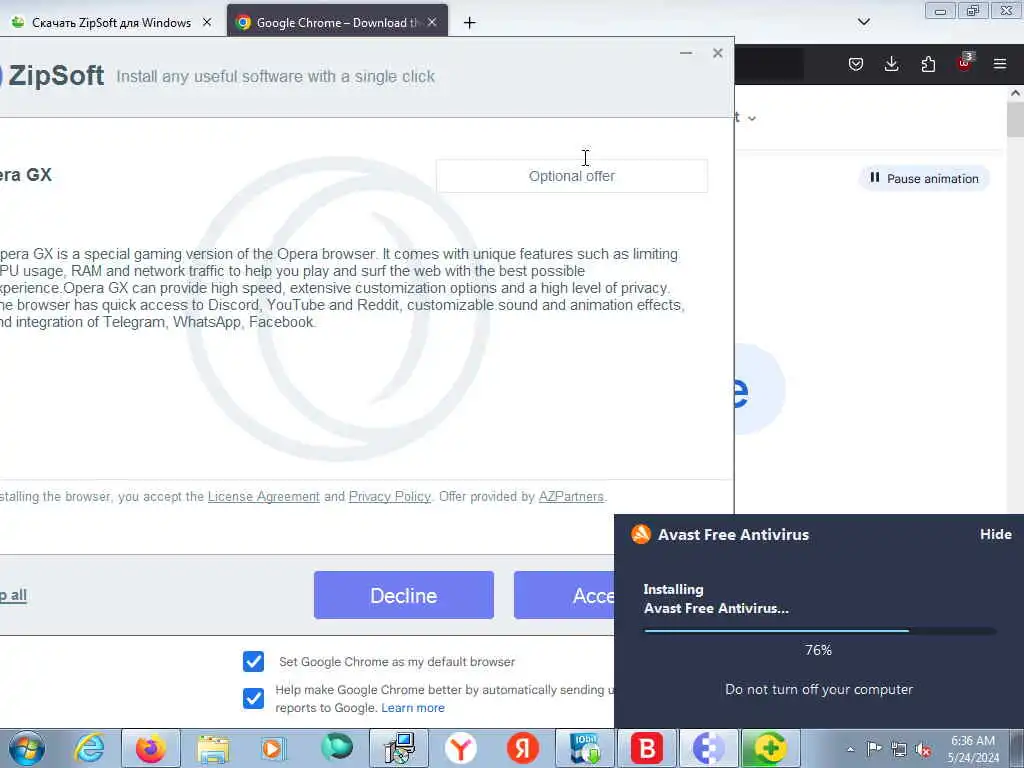Accept the Opera GX offer
Screen dimensions: 1024x768
[564, 595]
